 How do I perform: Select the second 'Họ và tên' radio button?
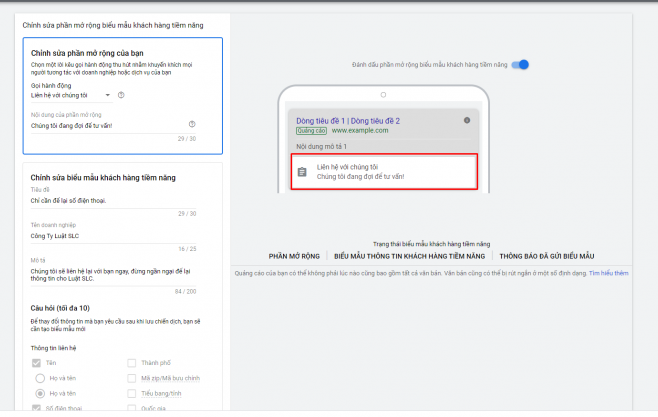(40, 394)
